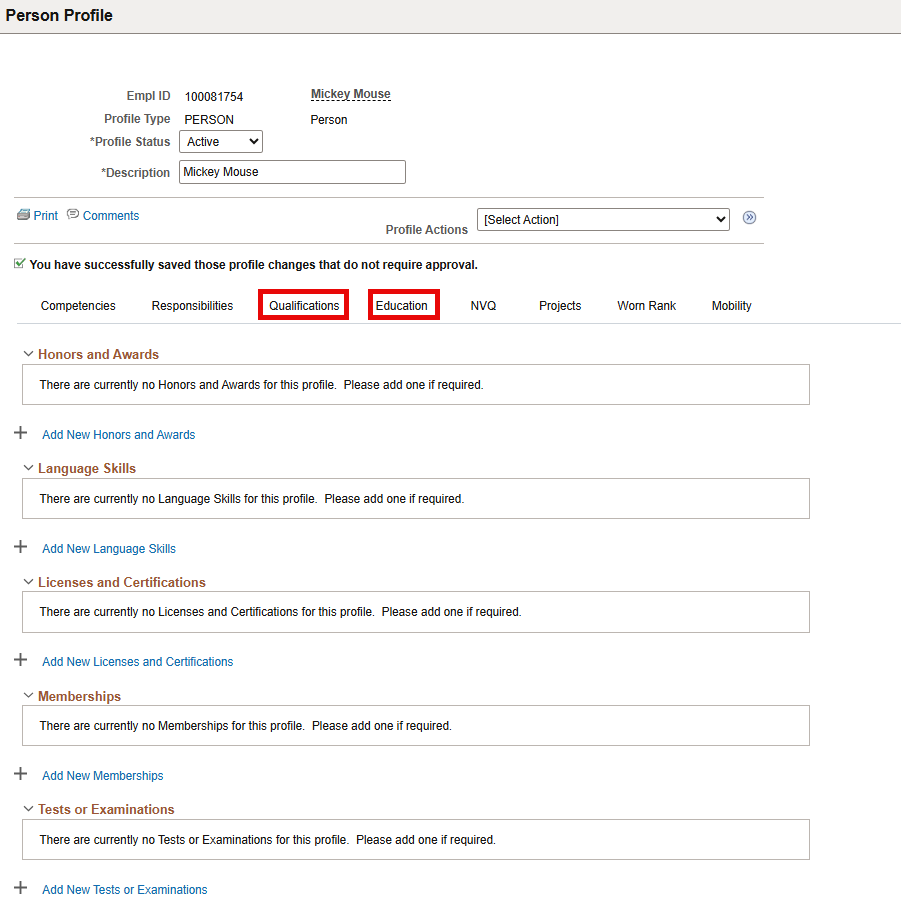
Task: Switch to the Competencies tab
Action: tap(78, 306)
